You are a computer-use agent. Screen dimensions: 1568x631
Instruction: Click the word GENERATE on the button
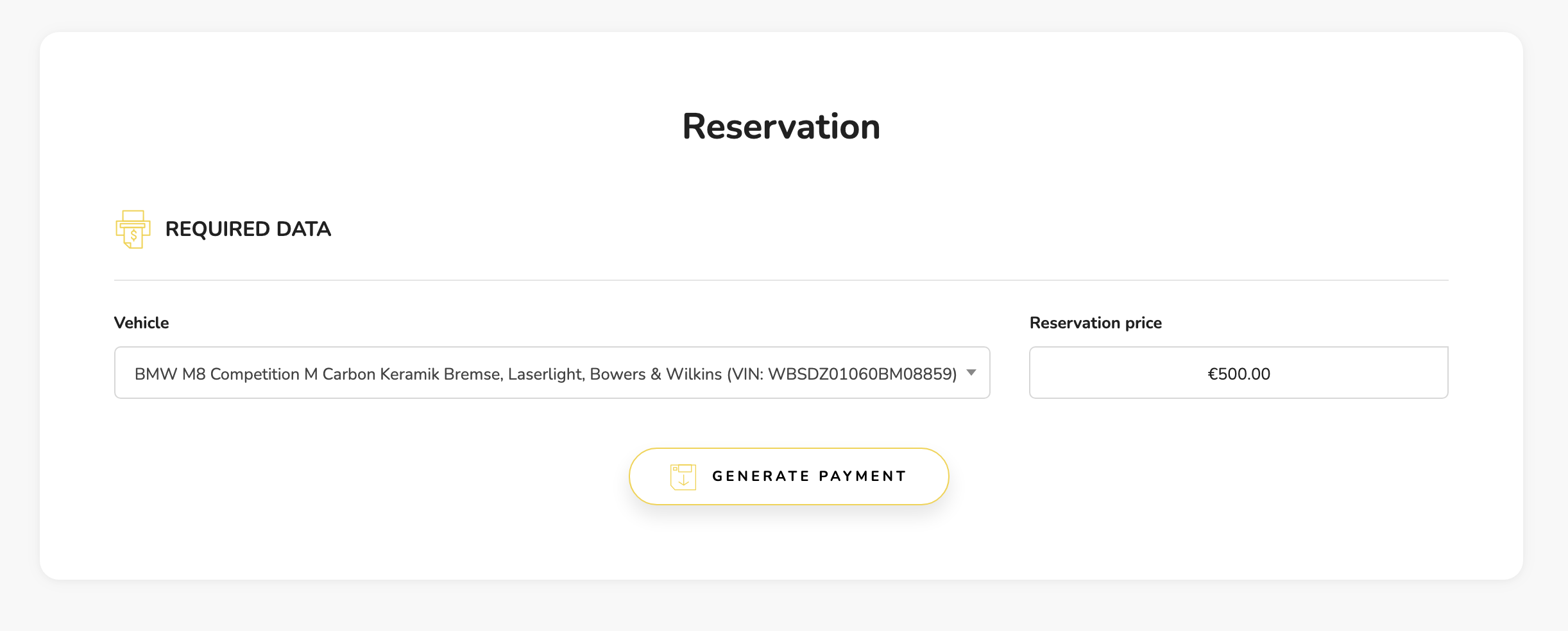(760, 476)
